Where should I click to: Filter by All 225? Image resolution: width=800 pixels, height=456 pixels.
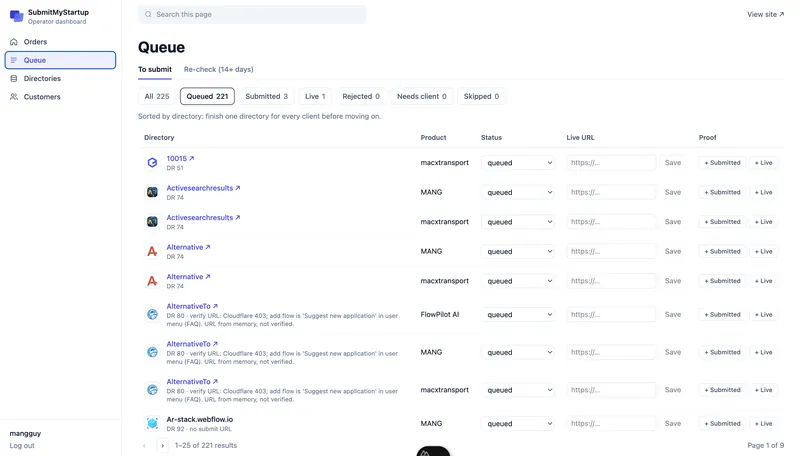(x=157, y=96)
